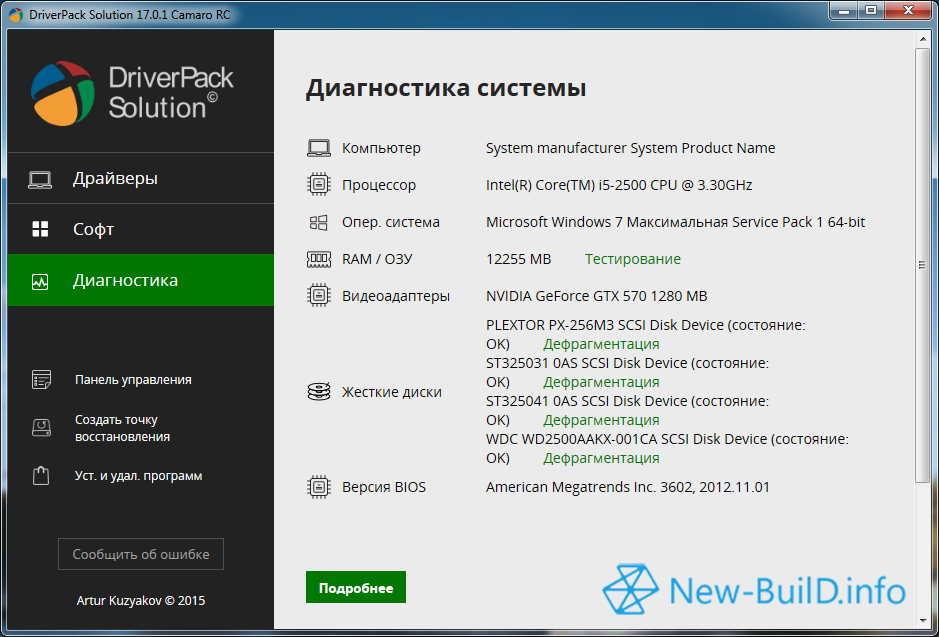Start RAM Тестирование

632,259
